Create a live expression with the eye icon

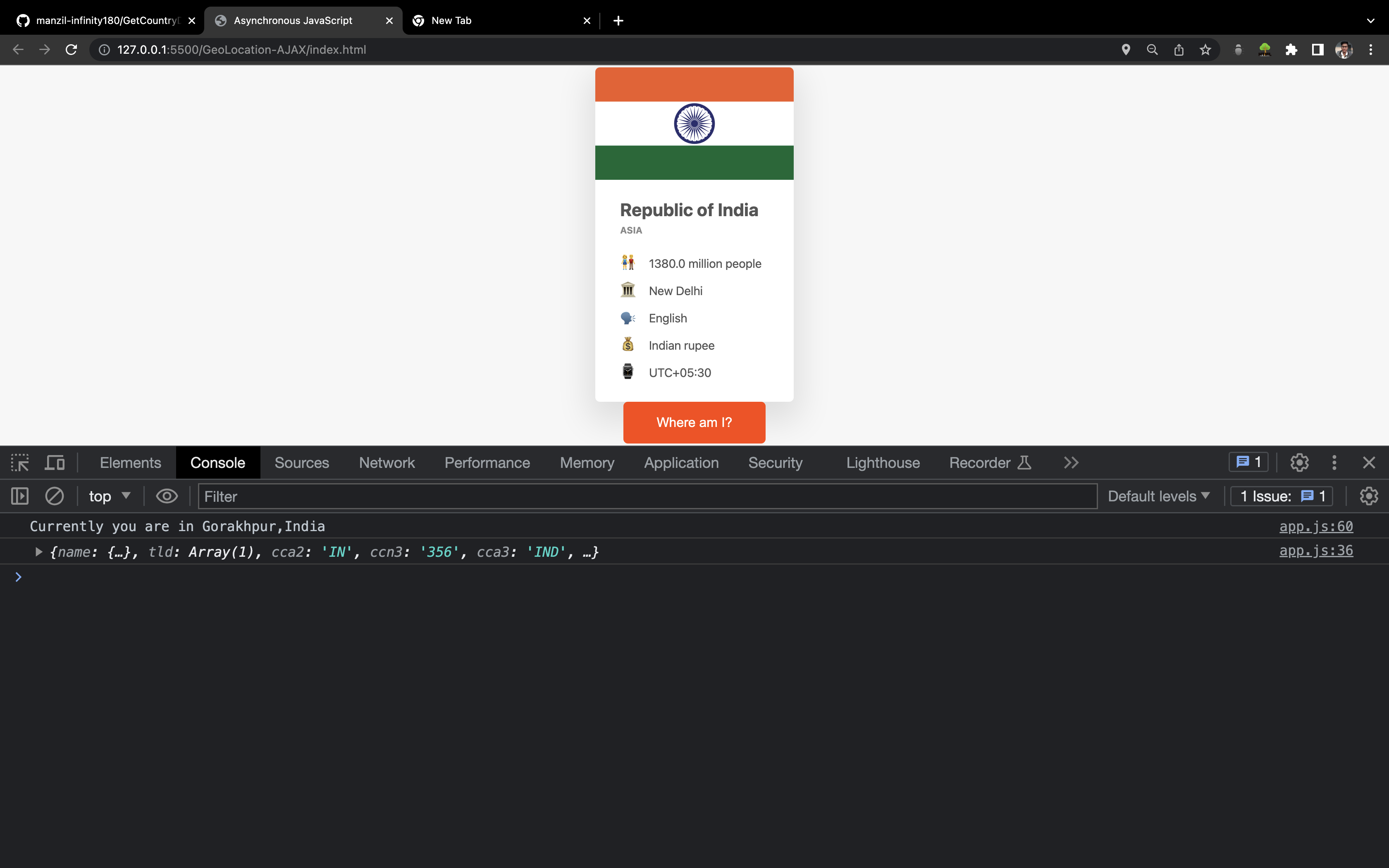167,496
